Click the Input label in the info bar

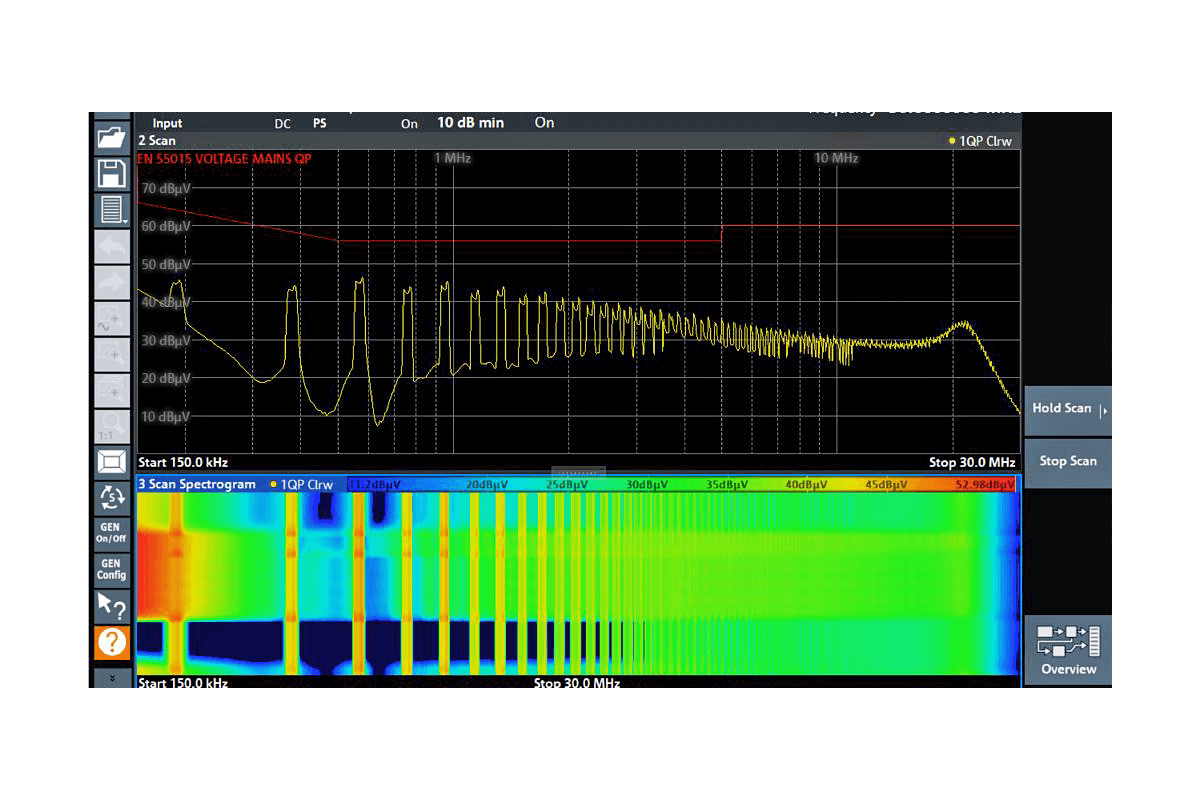click(168, 124)
